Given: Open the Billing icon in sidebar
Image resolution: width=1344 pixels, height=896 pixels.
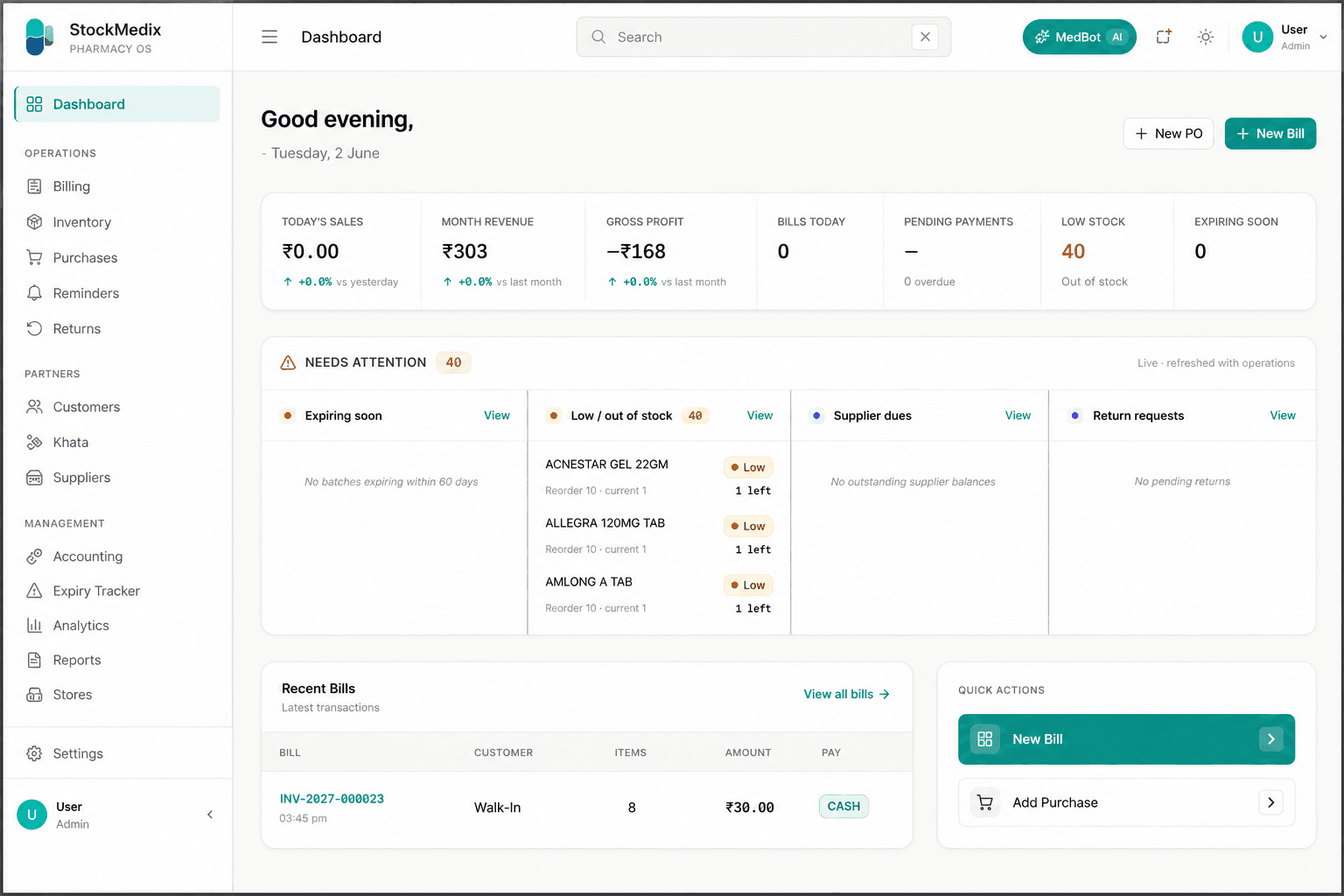Looking at the screenshot, I should [x=34, y=186].
